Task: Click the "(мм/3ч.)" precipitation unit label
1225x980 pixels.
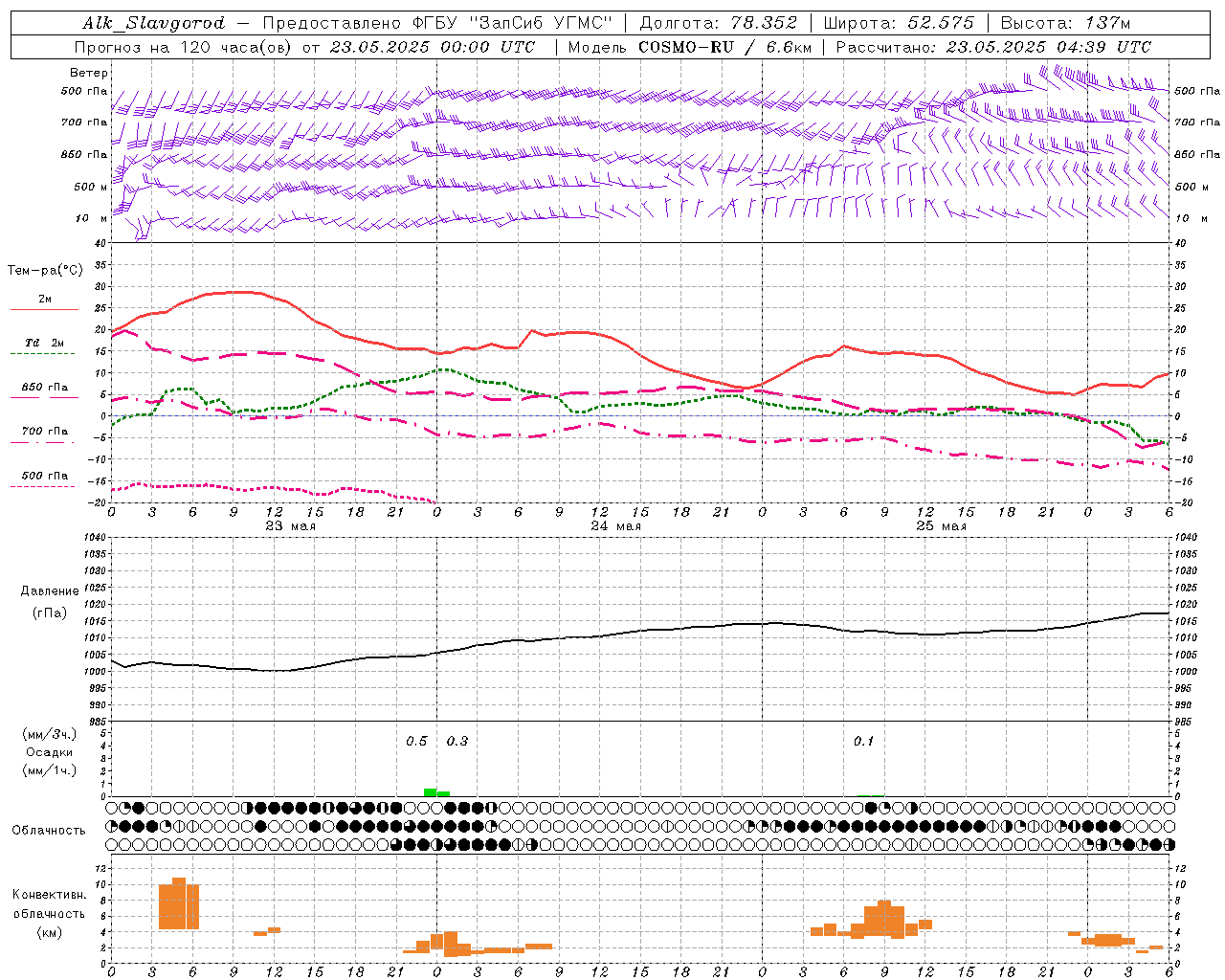Action: [x=50, y=734]
